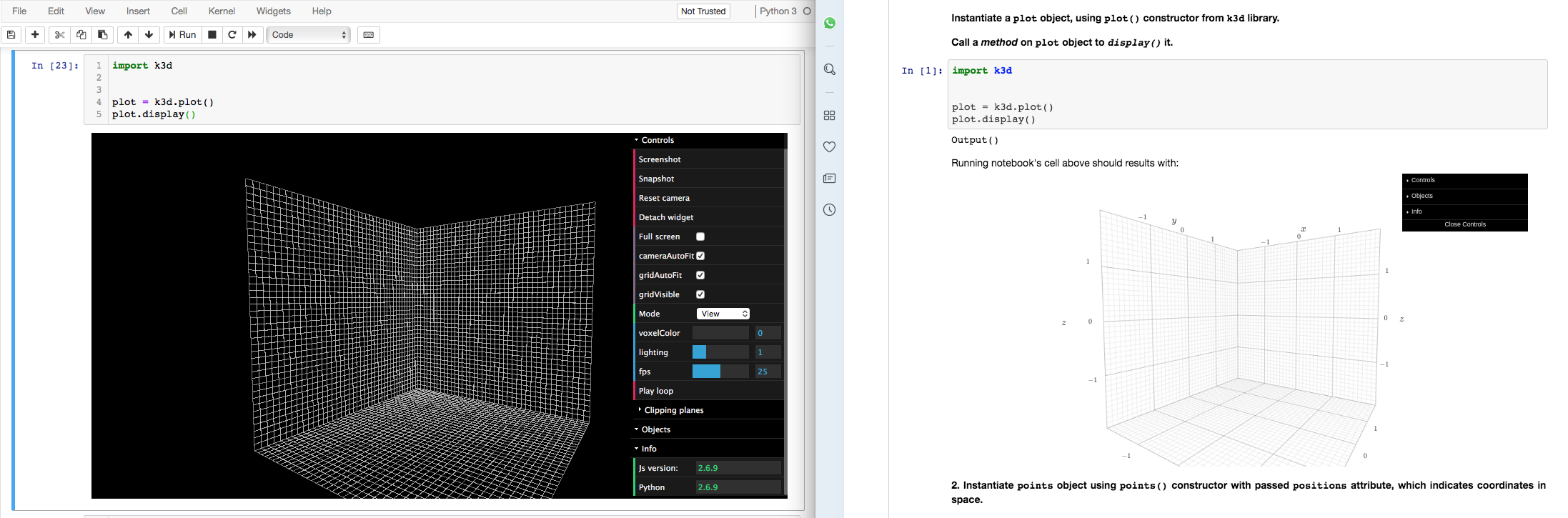Collapse the Objects section in the left panel
The height and width of the screenshot is (518, 1568).
708,429
